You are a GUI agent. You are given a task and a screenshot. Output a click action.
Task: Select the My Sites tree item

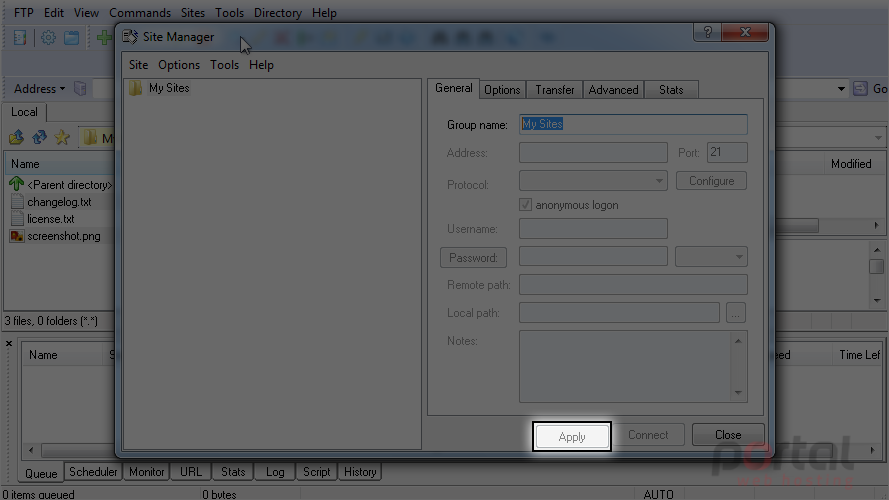point(169,88)
